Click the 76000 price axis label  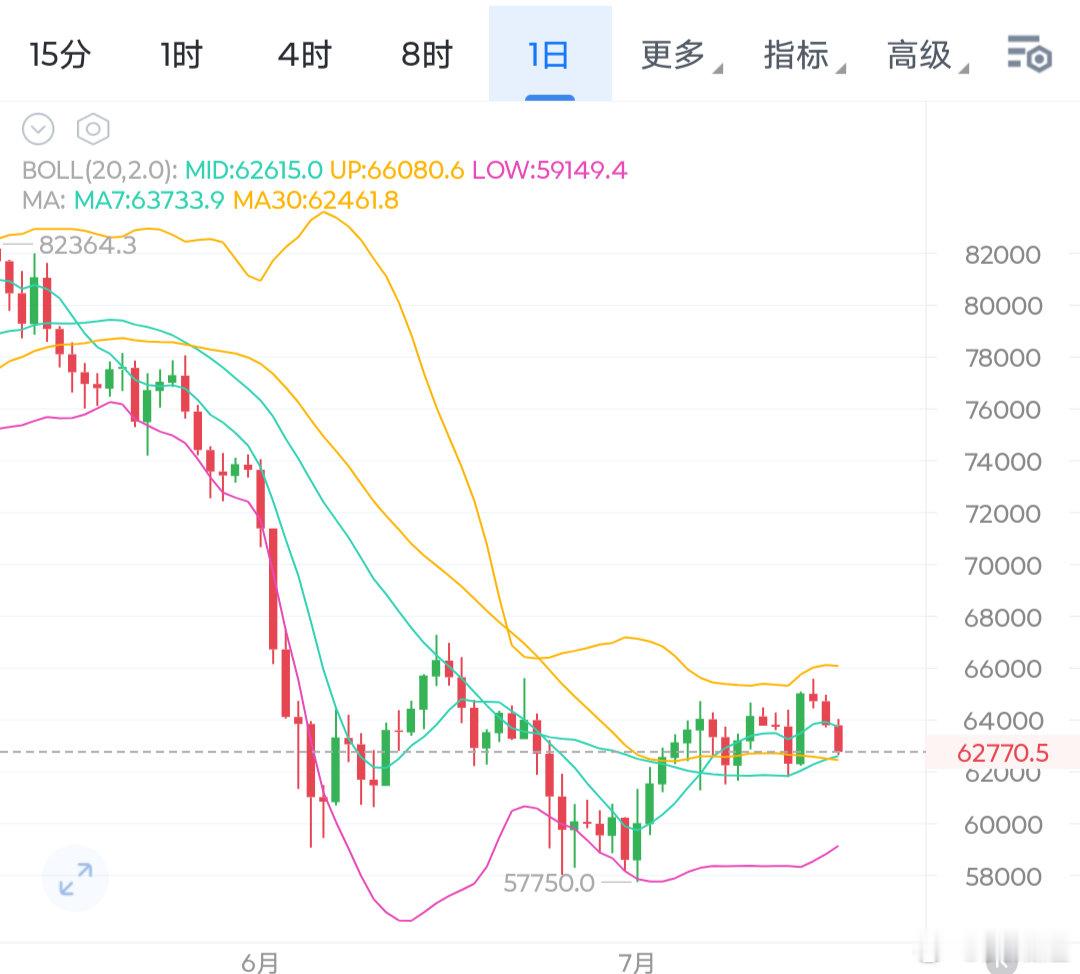[x=1002, y=410]
